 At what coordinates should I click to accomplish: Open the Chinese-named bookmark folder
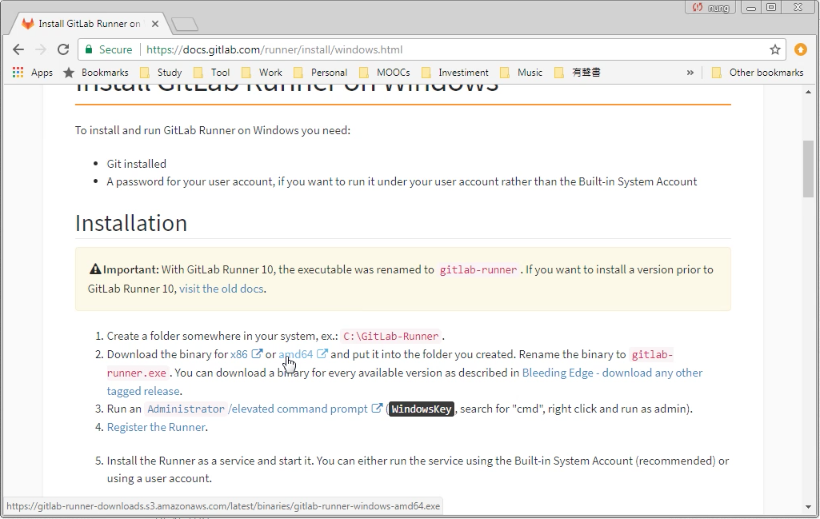577,72
